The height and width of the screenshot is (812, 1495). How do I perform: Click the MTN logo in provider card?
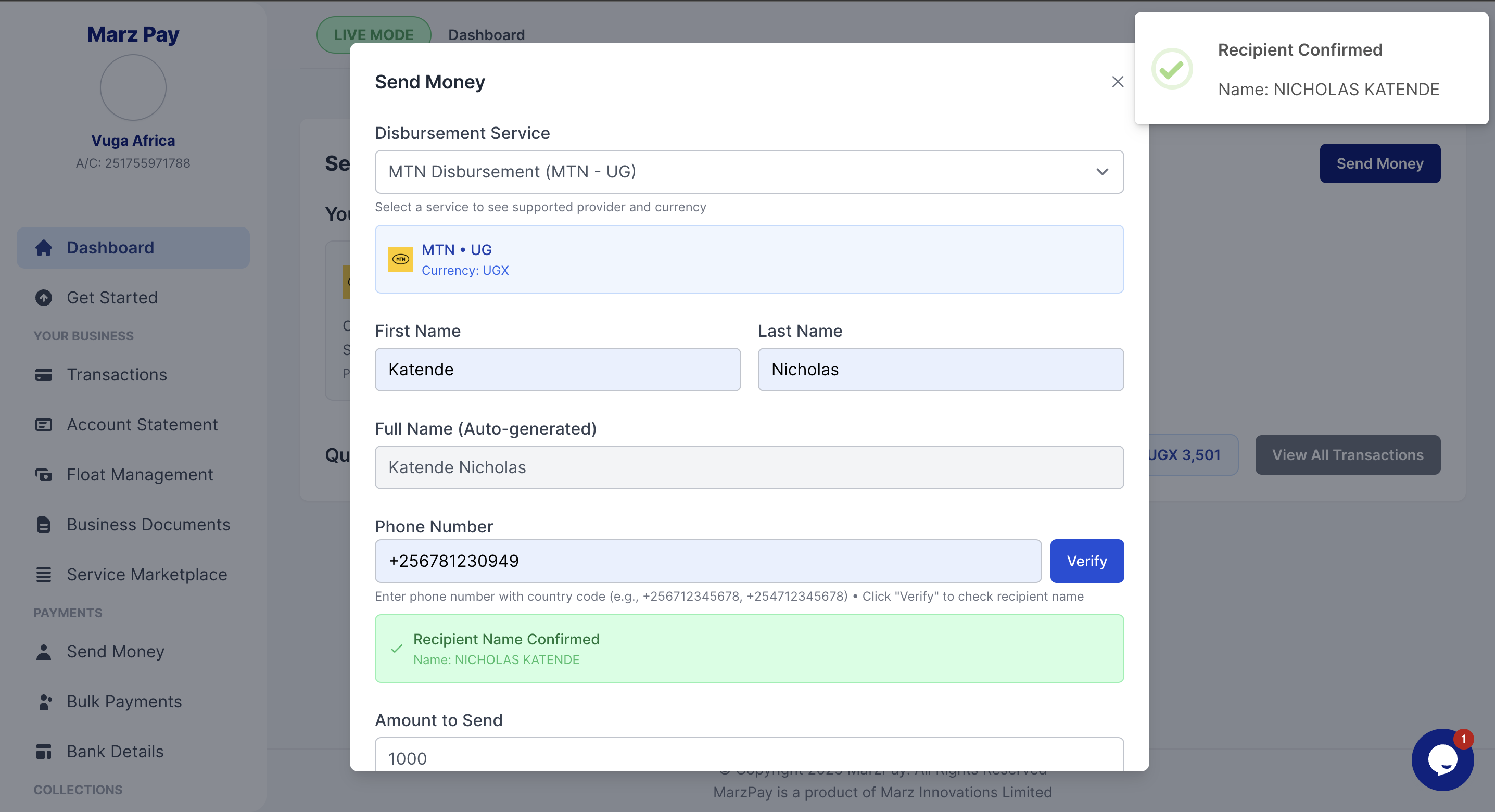pos(400,259)
